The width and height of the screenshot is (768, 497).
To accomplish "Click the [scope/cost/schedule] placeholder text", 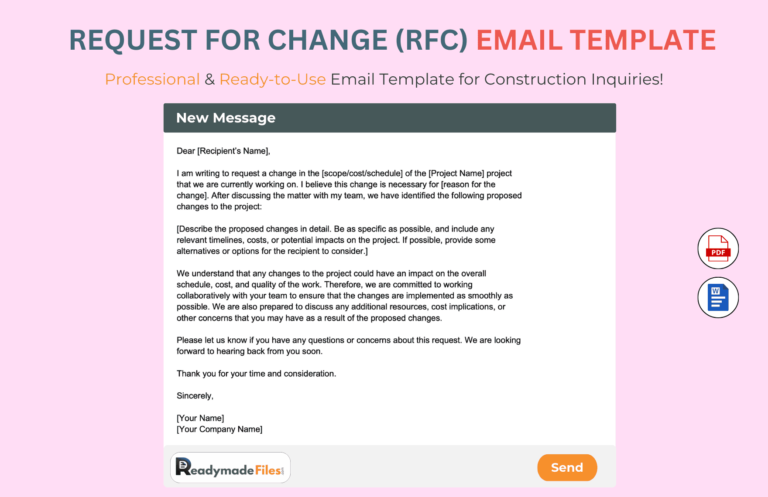I will 373,173.
